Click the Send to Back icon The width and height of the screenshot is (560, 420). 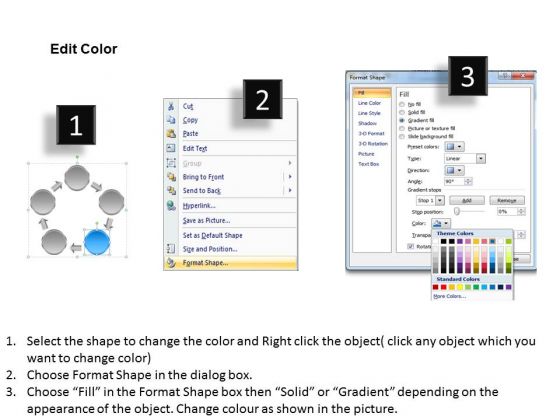(x=171, y=190)
